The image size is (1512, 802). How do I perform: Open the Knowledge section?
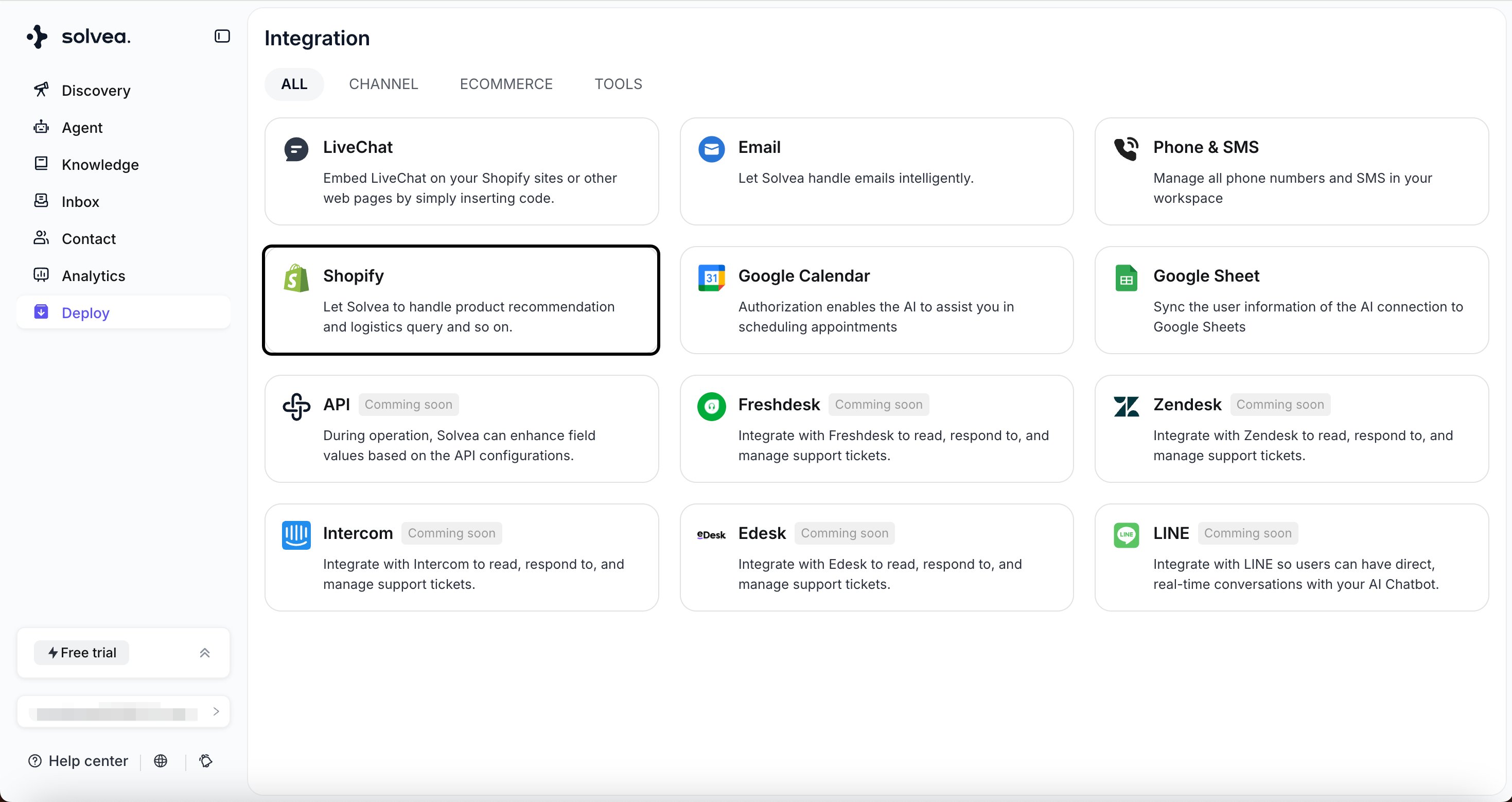pyautogui.click(x=124, y=164)
